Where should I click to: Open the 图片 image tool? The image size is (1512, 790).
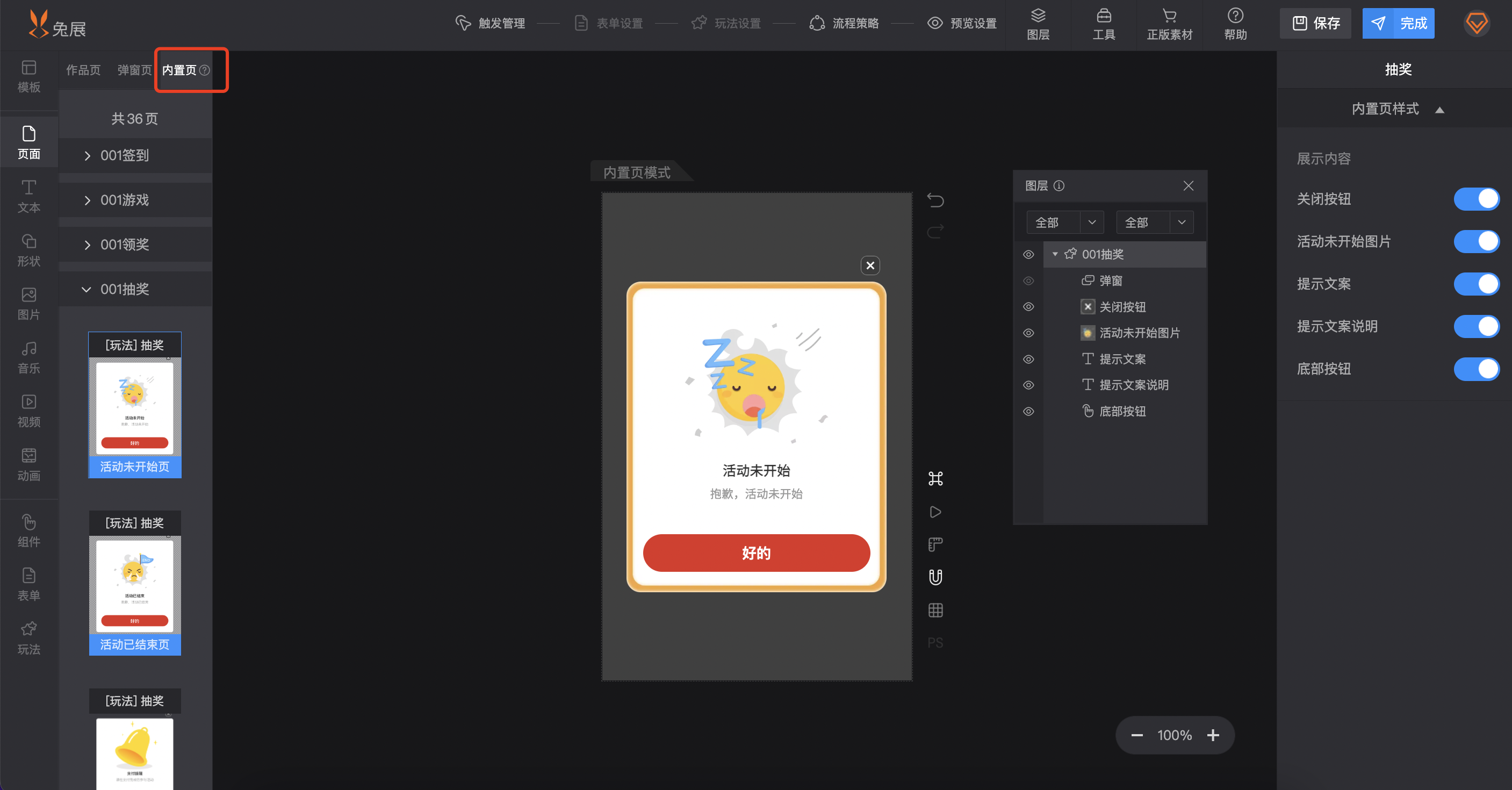(29, 304)
